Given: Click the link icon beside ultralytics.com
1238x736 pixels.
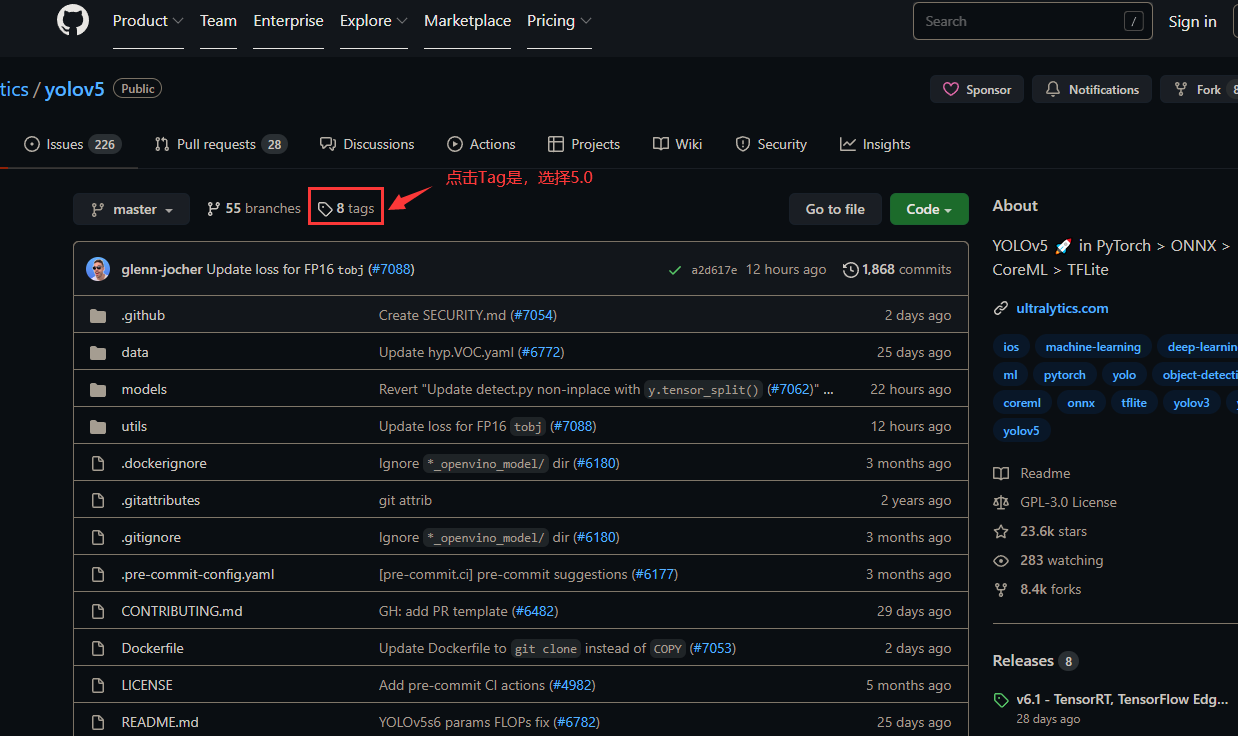Looking at the screenshot, I should [x=1000, y=309].
